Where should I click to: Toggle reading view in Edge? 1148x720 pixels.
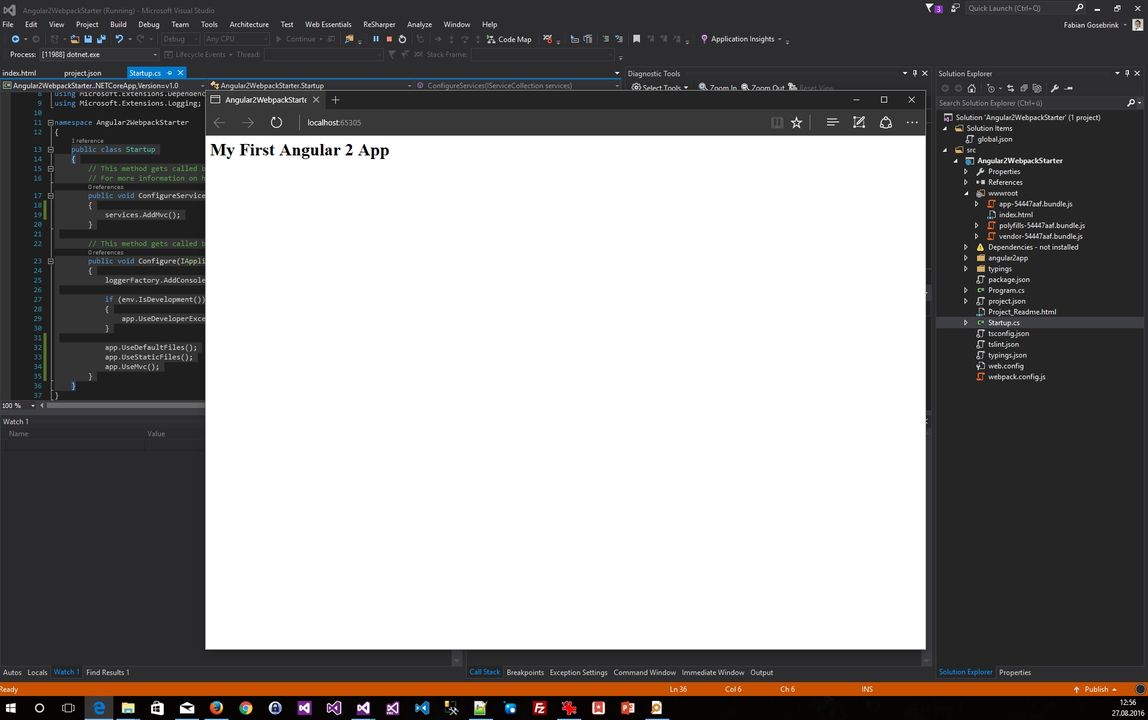[777, 122]
